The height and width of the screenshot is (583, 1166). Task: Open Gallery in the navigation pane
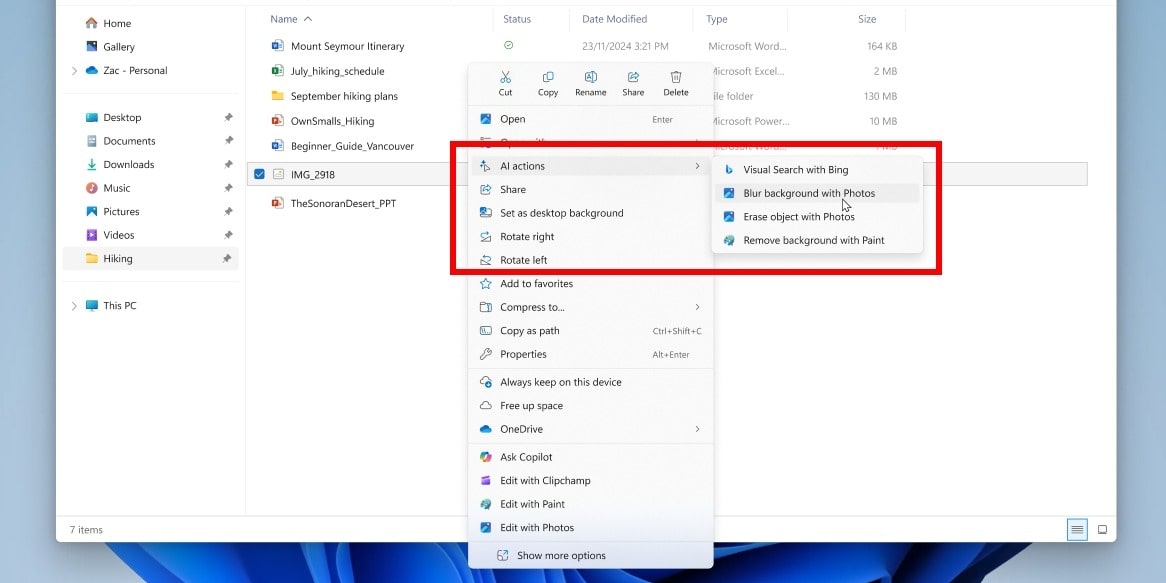pyautogui.click(x=118, y=47)
